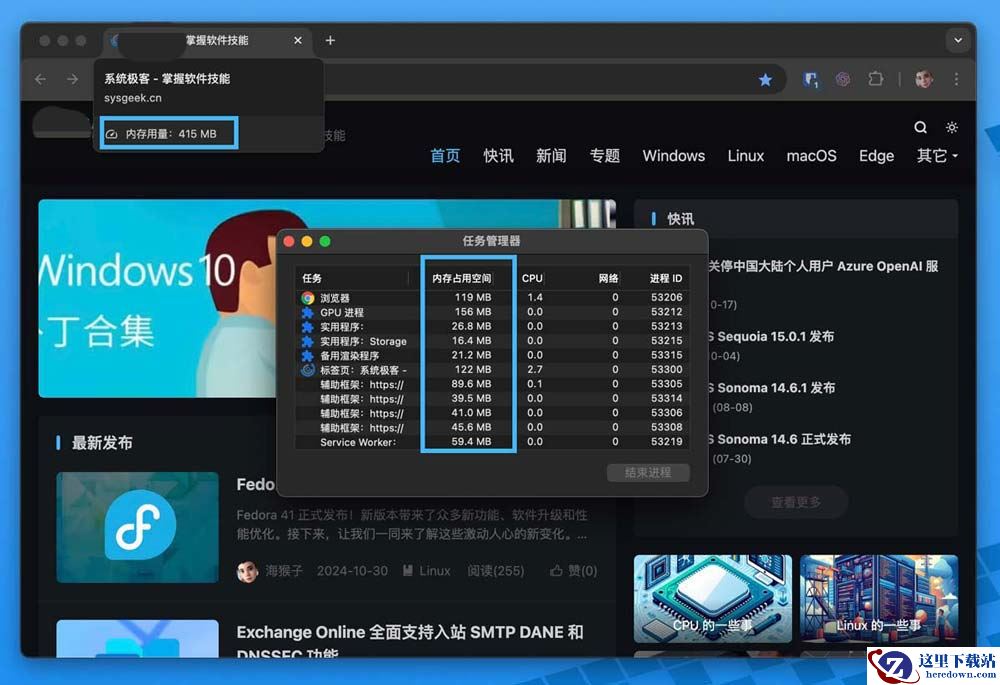Viewport: 1000px width, 685px height.
Task: Click the 89.6 MB memory value
Action: coord(471,384)
